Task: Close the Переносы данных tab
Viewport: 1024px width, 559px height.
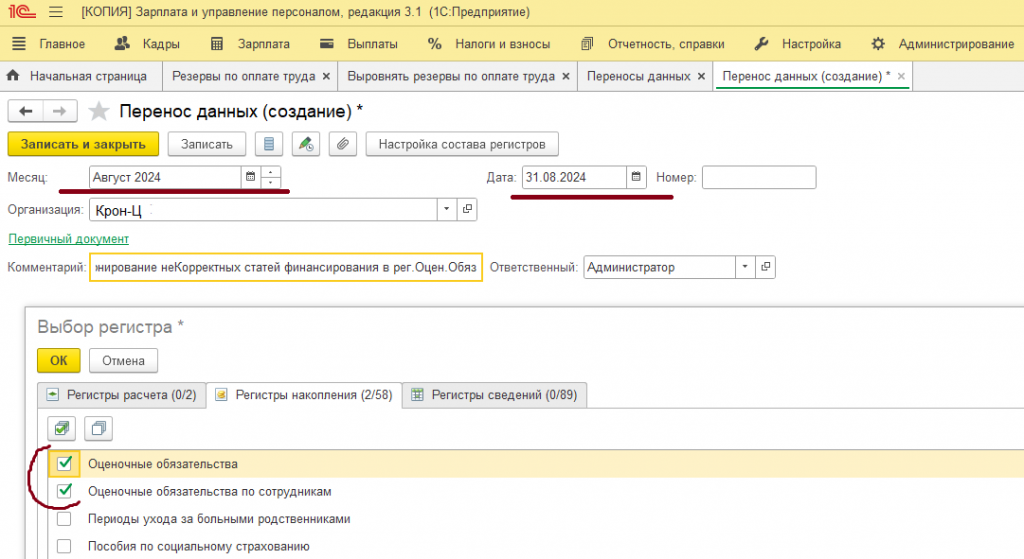Action: coord(701,76)
